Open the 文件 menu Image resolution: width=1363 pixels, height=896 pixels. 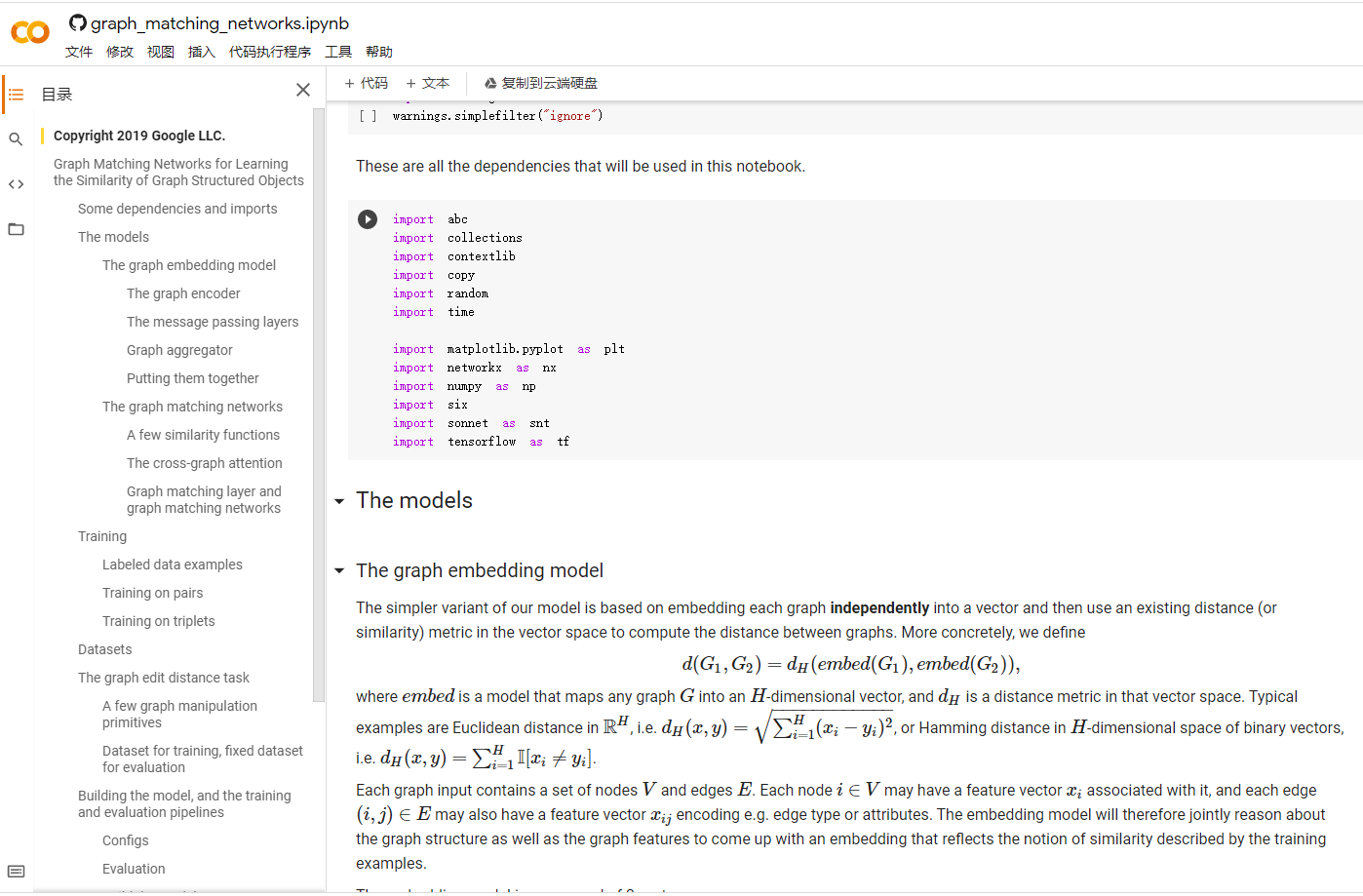(x=79, y=51)
